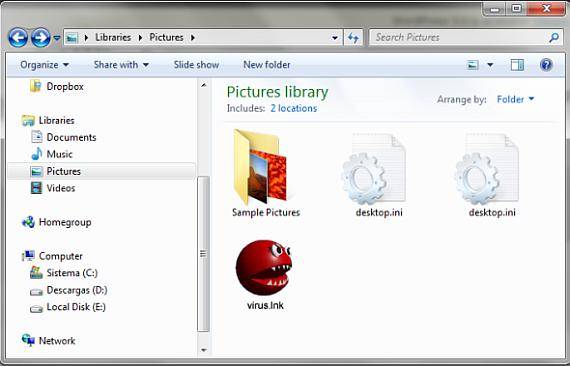Open the 2 locations link
This screenshot has width=570, height=366.
(x=294, y=108)
